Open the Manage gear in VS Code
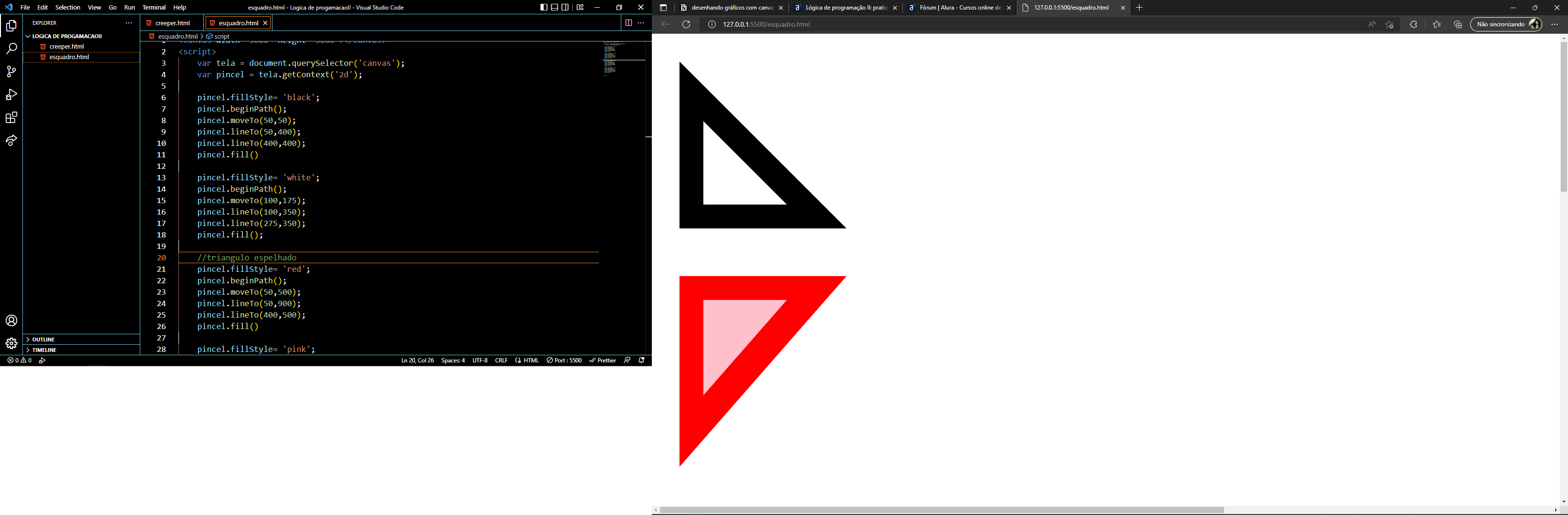 pyautogui.click(x=11, y=343)
